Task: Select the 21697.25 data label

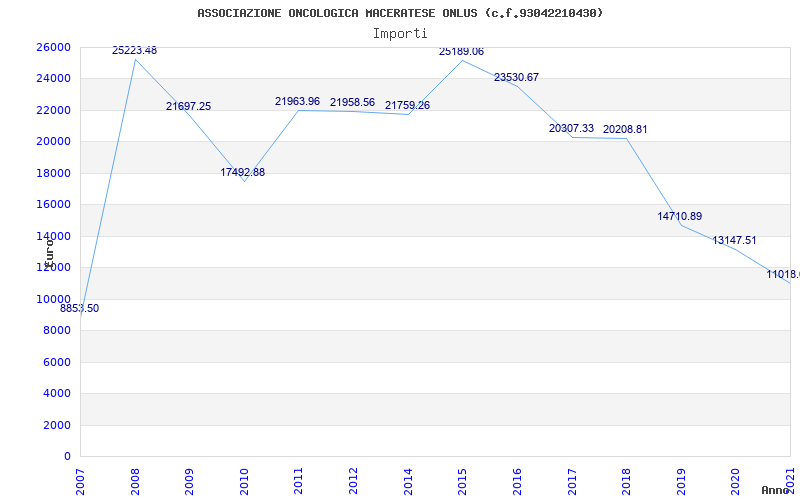Action: click(x=188, y=106)
